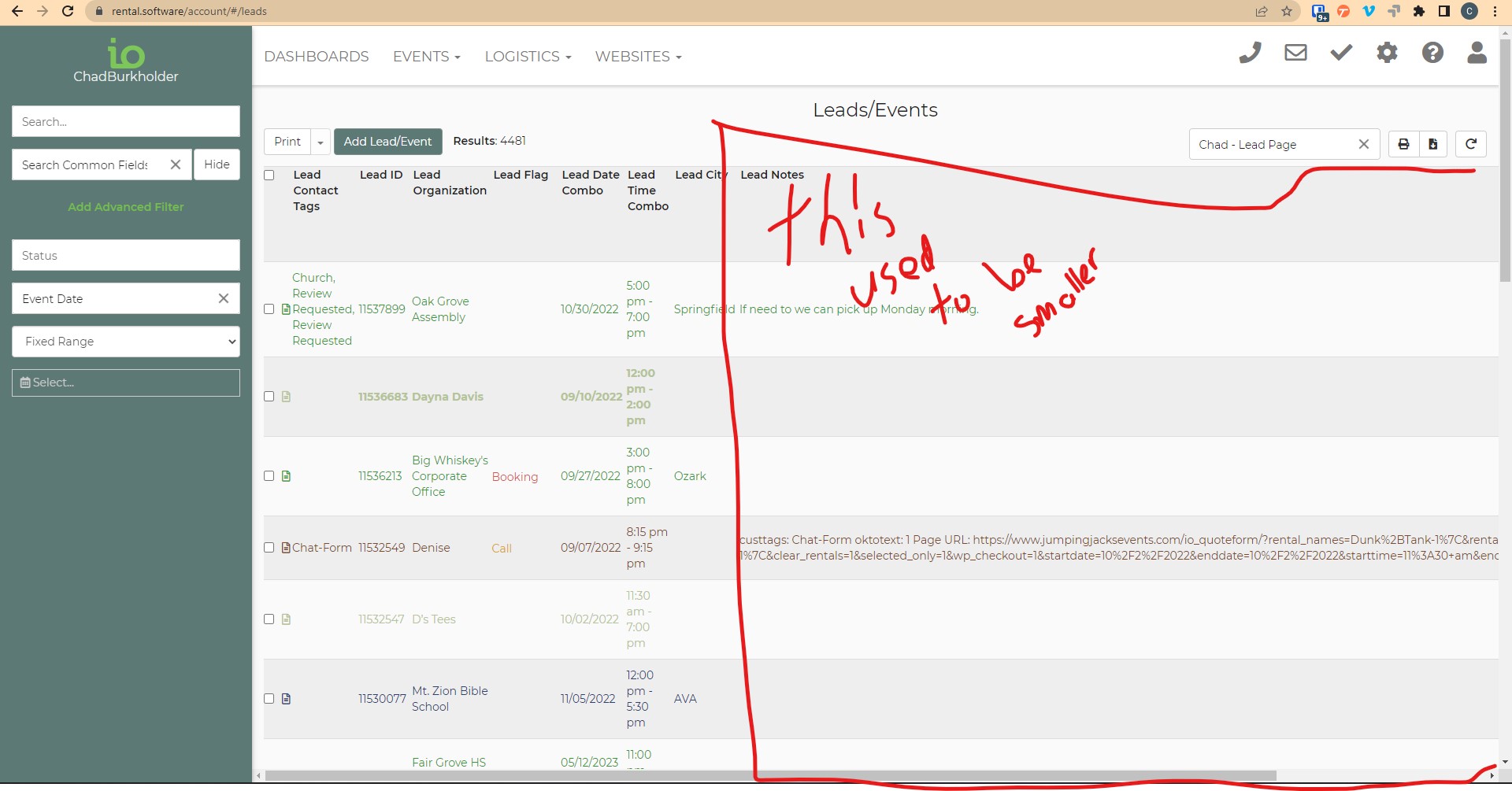Click the file export icon button

[1433, 144]
